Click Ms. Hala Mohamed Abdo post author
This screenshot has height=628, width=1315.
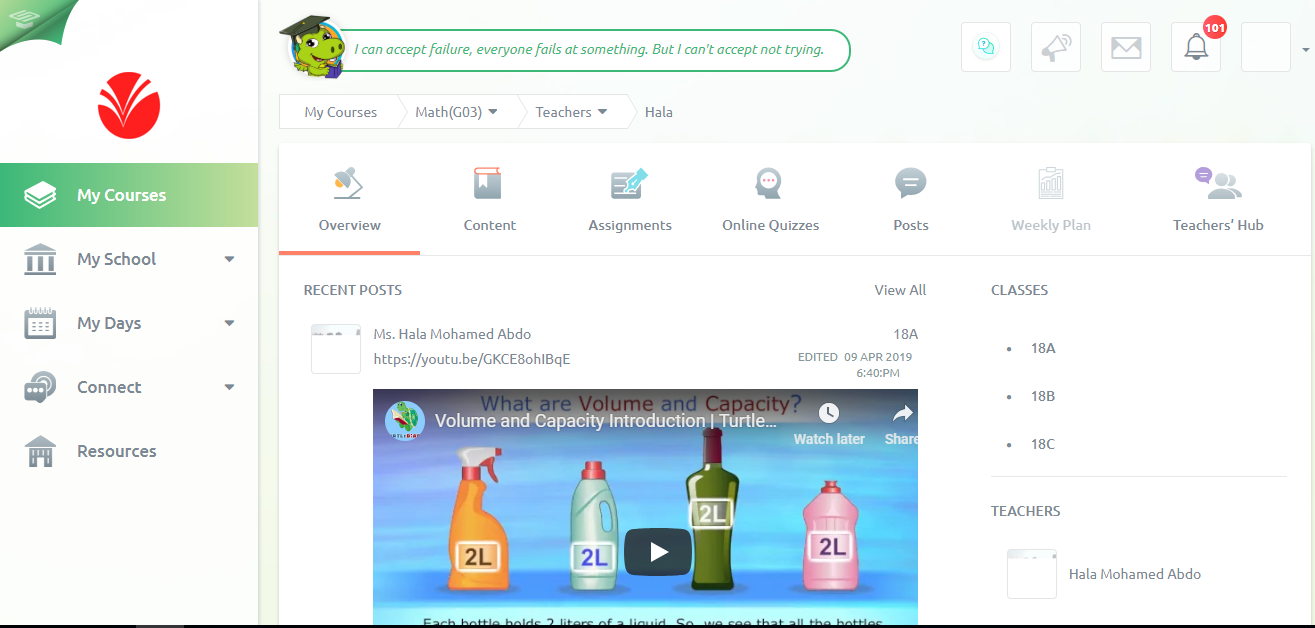click(x=452, y=334)
